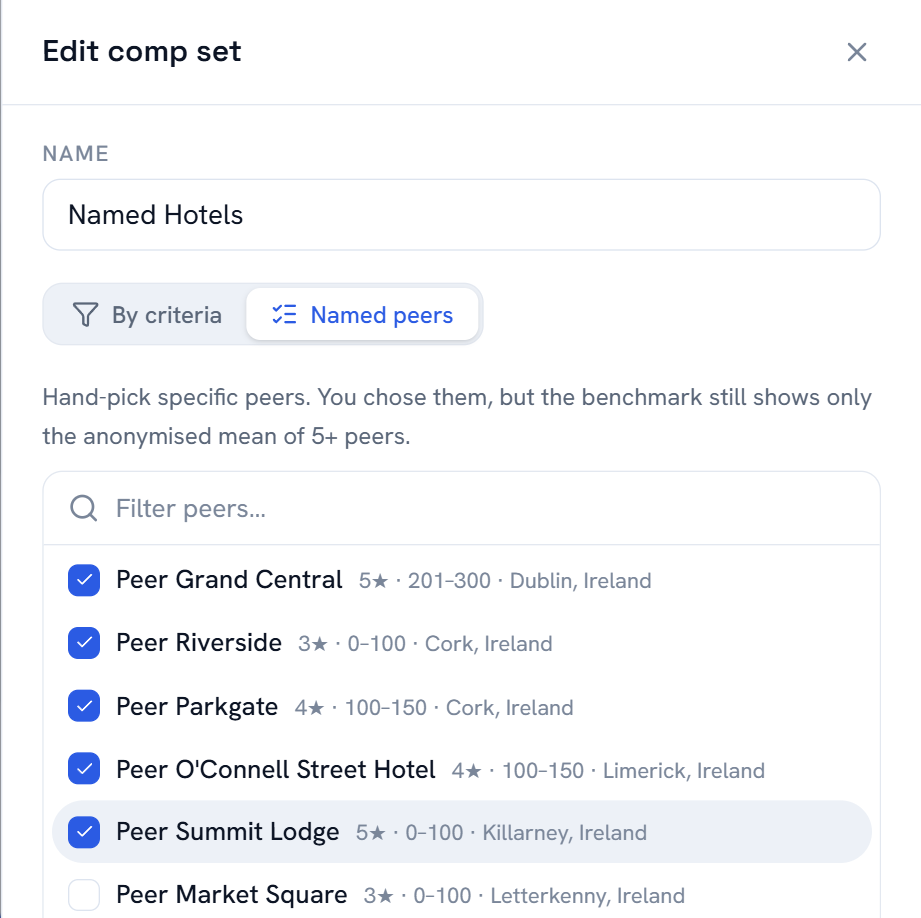Click the Peer Riverside row label
This screenshot has width=921, height=918.
click(x=199, y=643)
